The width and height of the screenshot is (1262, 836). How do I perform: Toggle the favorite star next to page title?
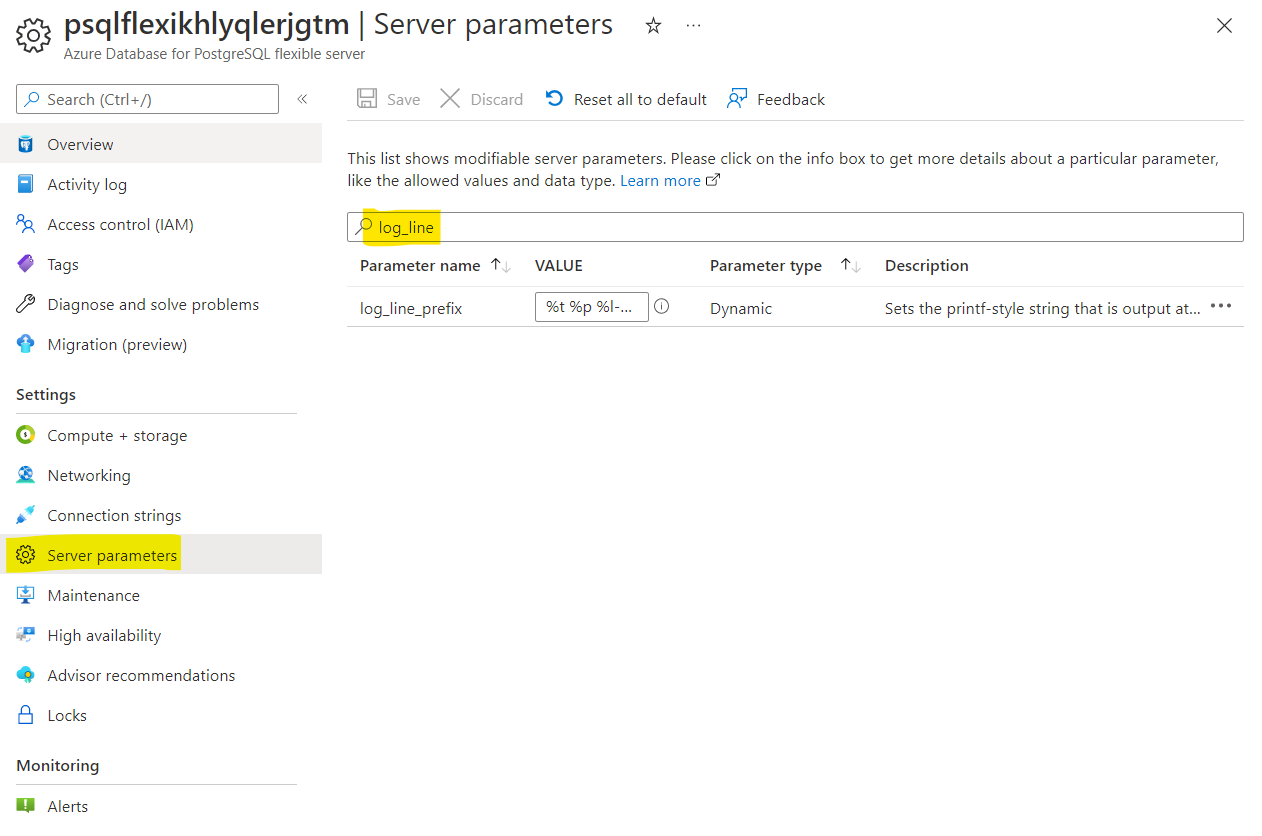[652, 25]
